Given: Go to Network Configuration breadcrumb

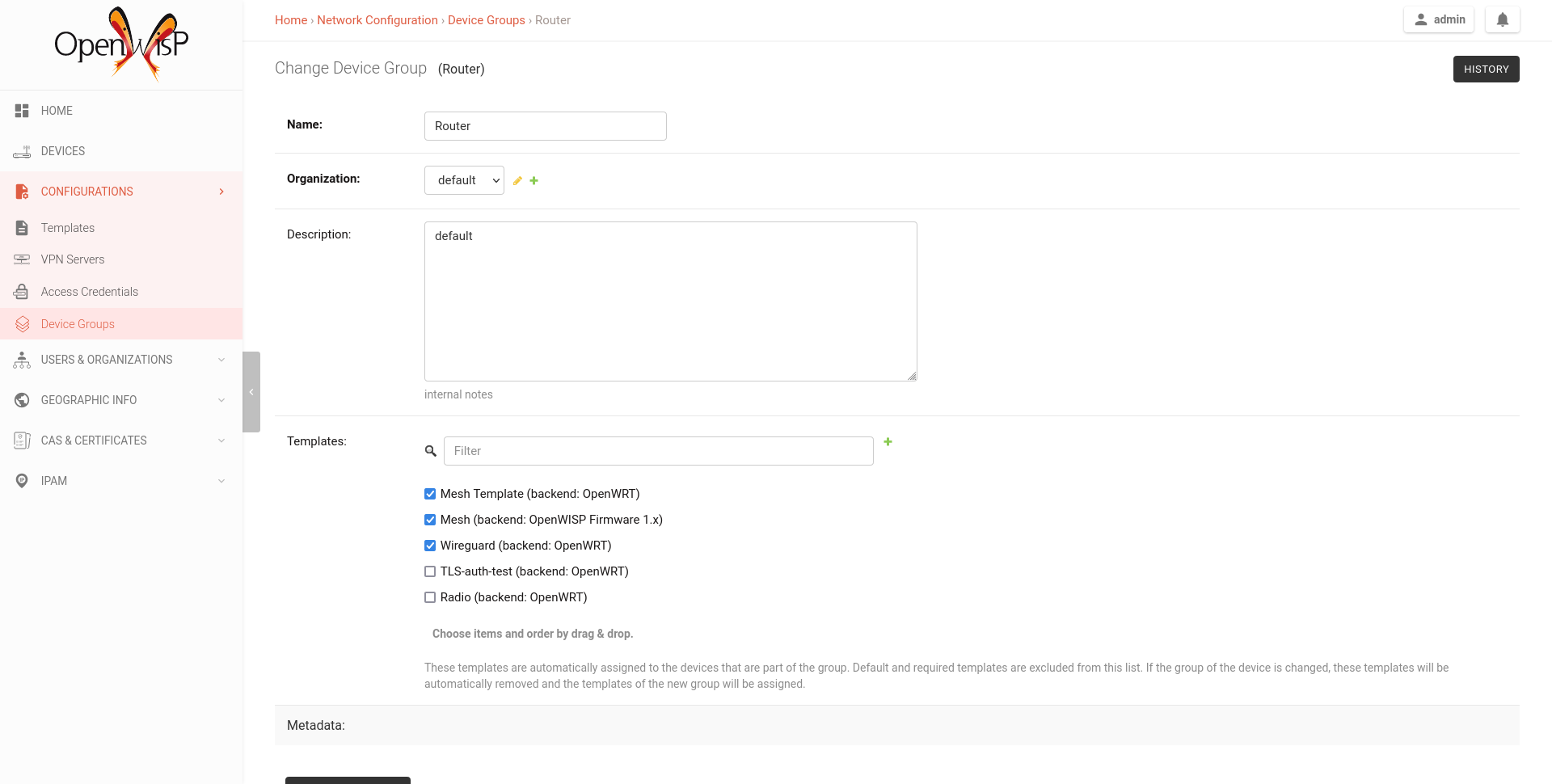Looking at the screenshot, I should 377,20.
